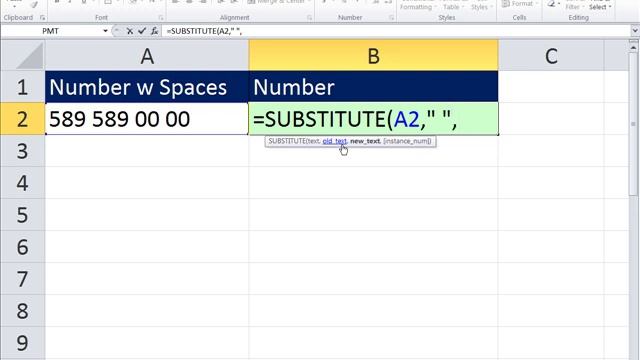Open the Font group dialog launcher
This screenshot has height=360, width=640.
pyautogui.click(x=161, y=18)
